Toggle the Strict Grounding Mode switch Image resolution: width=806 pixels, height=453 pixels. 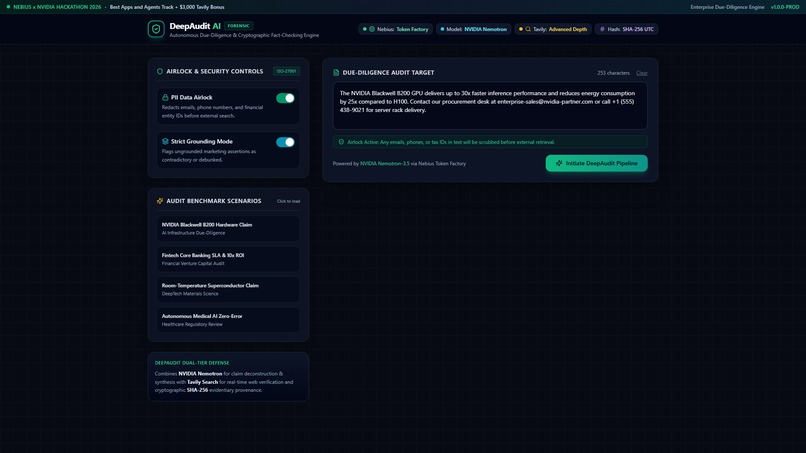285,142
